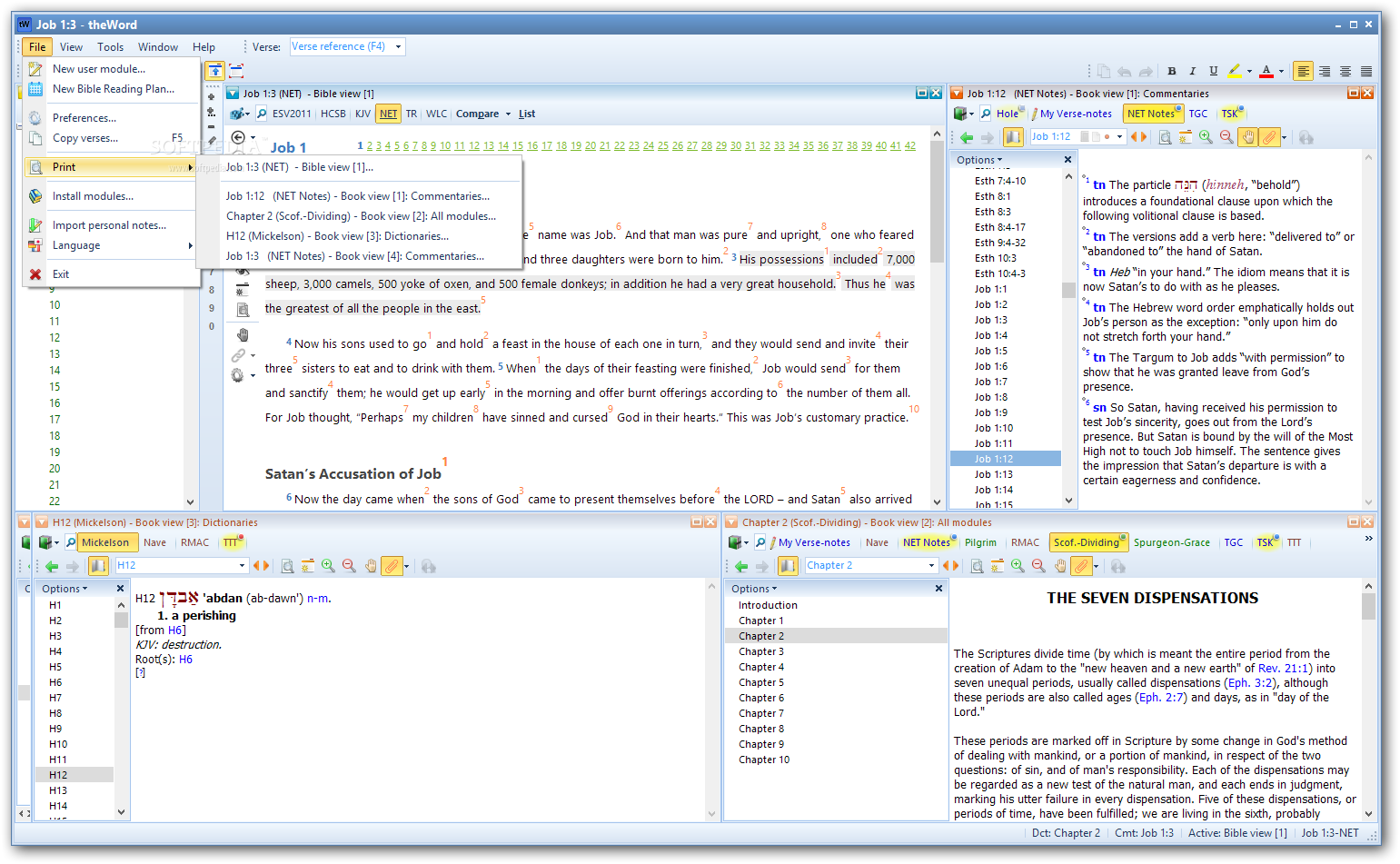Select the NET Bible translation tab
The height and width of the screenshot is (864, 1400).
tap(389, 114)
